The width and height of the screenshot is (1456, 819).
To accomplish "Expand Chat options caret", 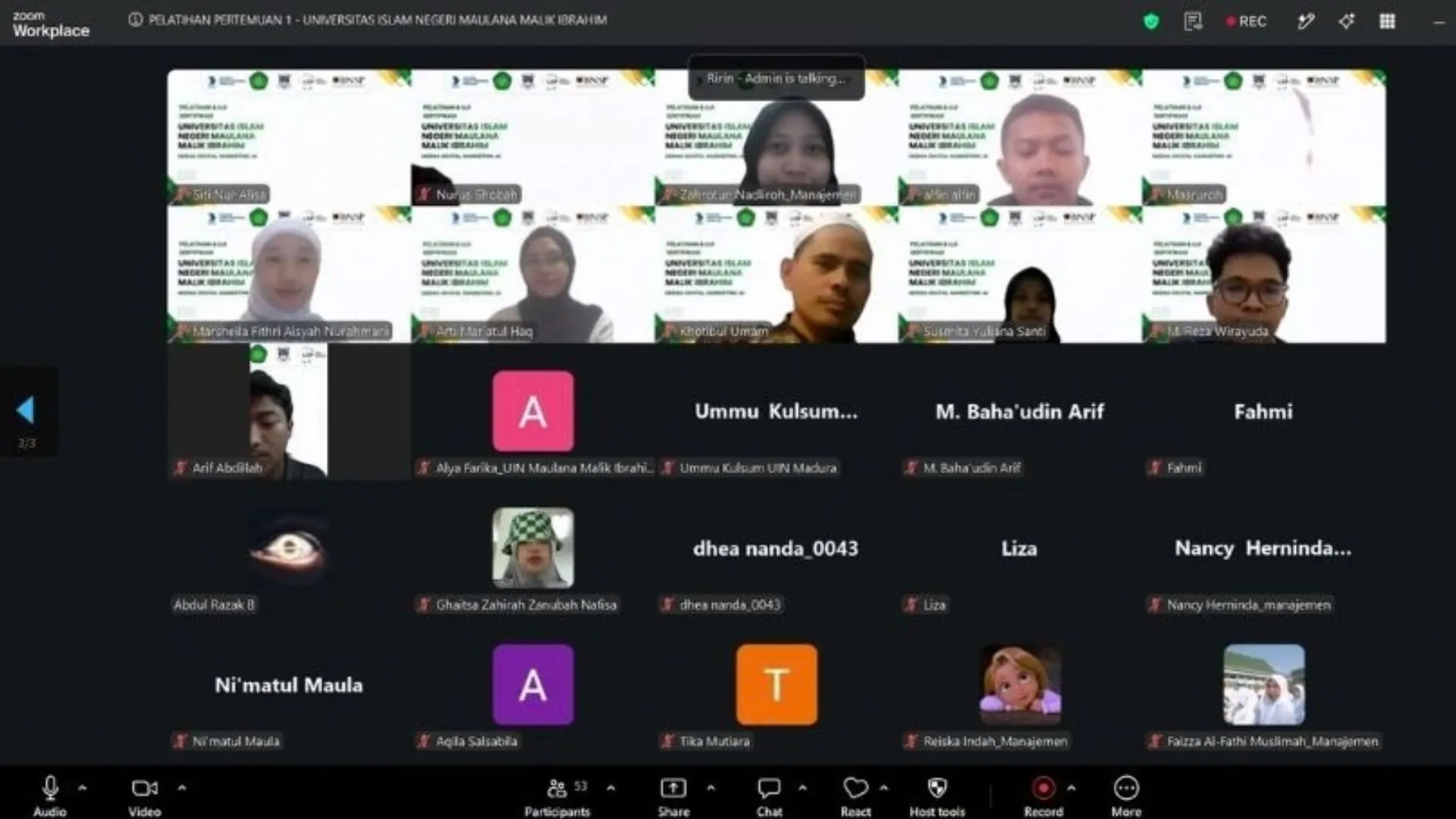I will coord(802,788).
